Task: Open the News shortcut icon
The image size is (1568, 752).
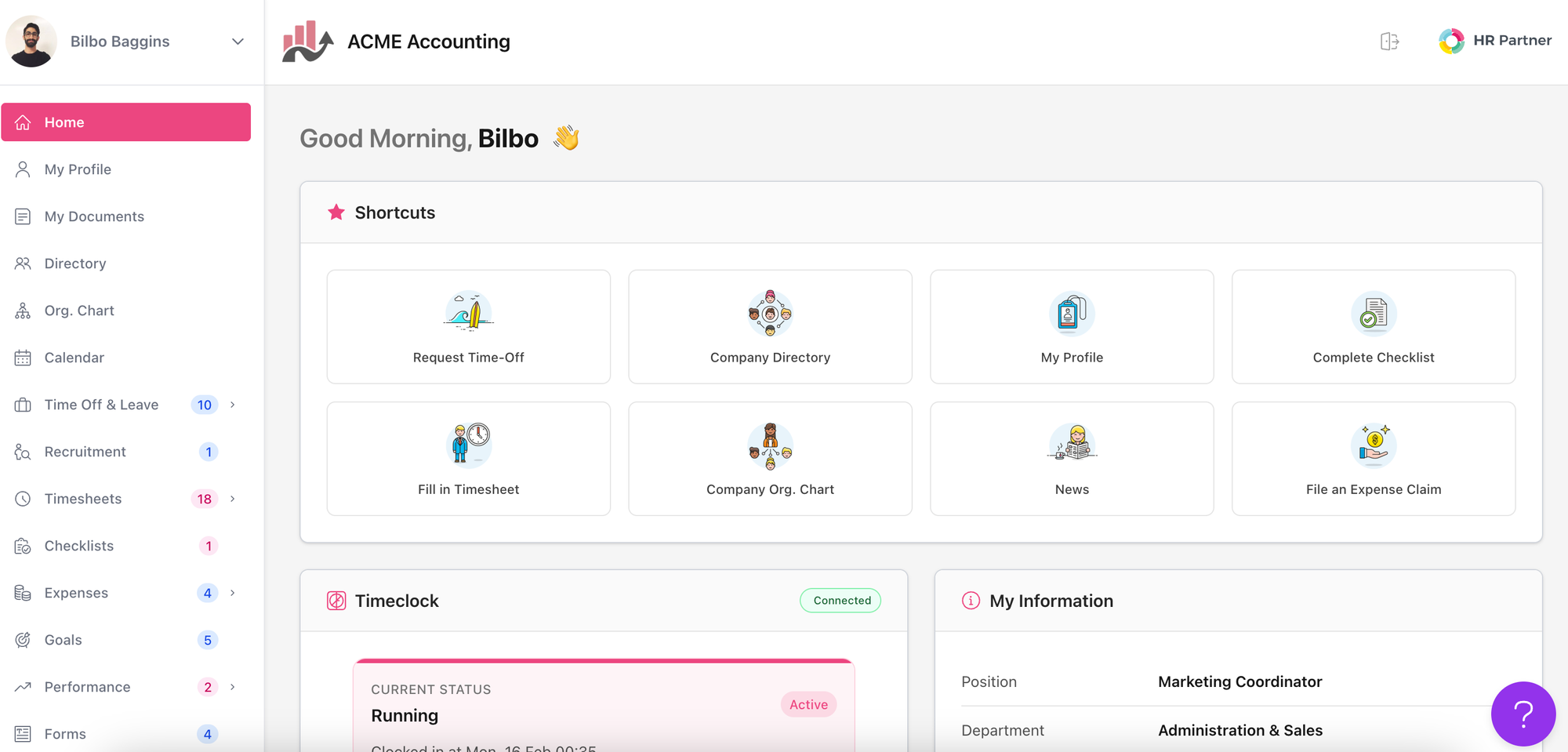Action: pos(1072,445)
